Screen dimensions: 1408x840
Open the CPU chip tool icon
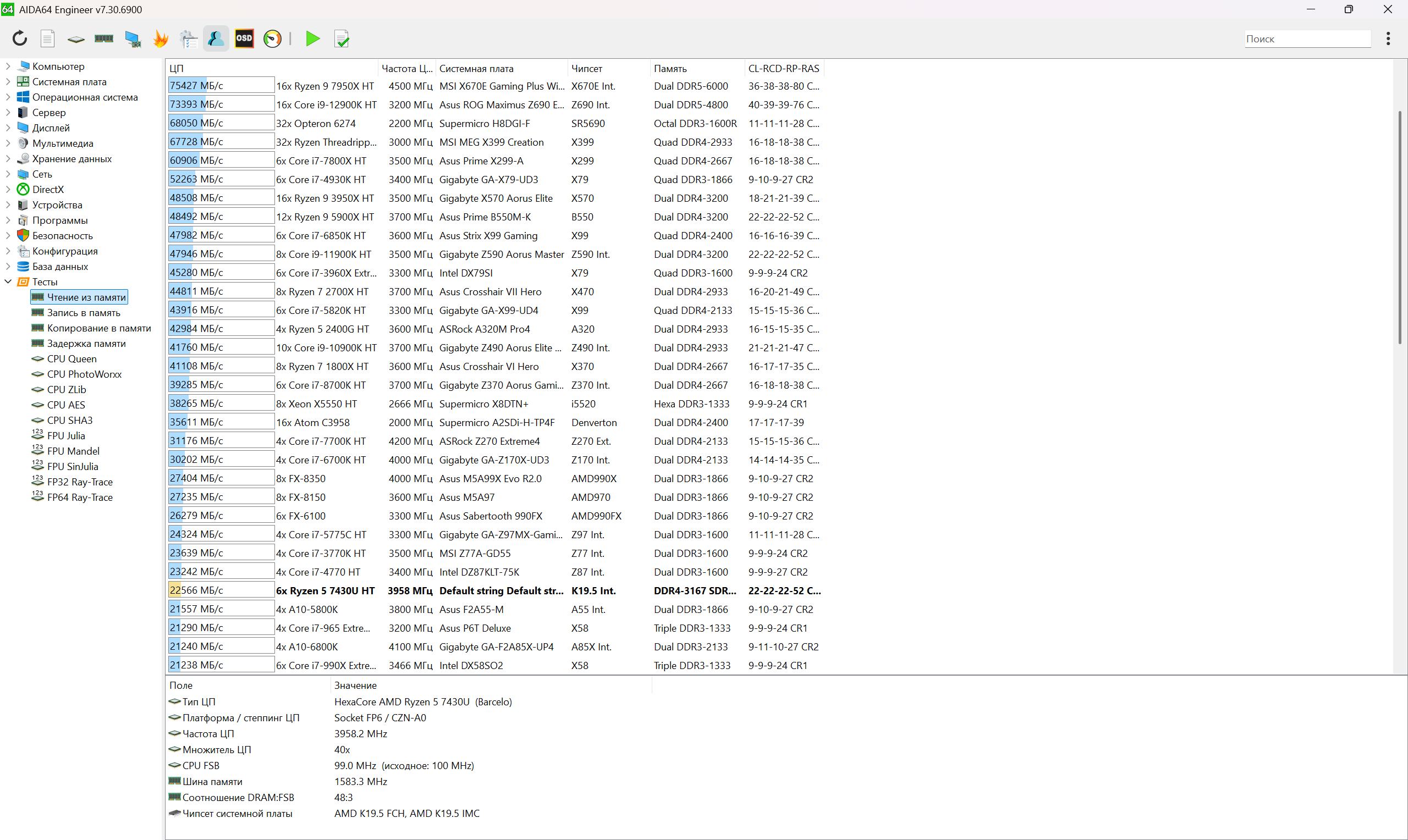point(75,39)
